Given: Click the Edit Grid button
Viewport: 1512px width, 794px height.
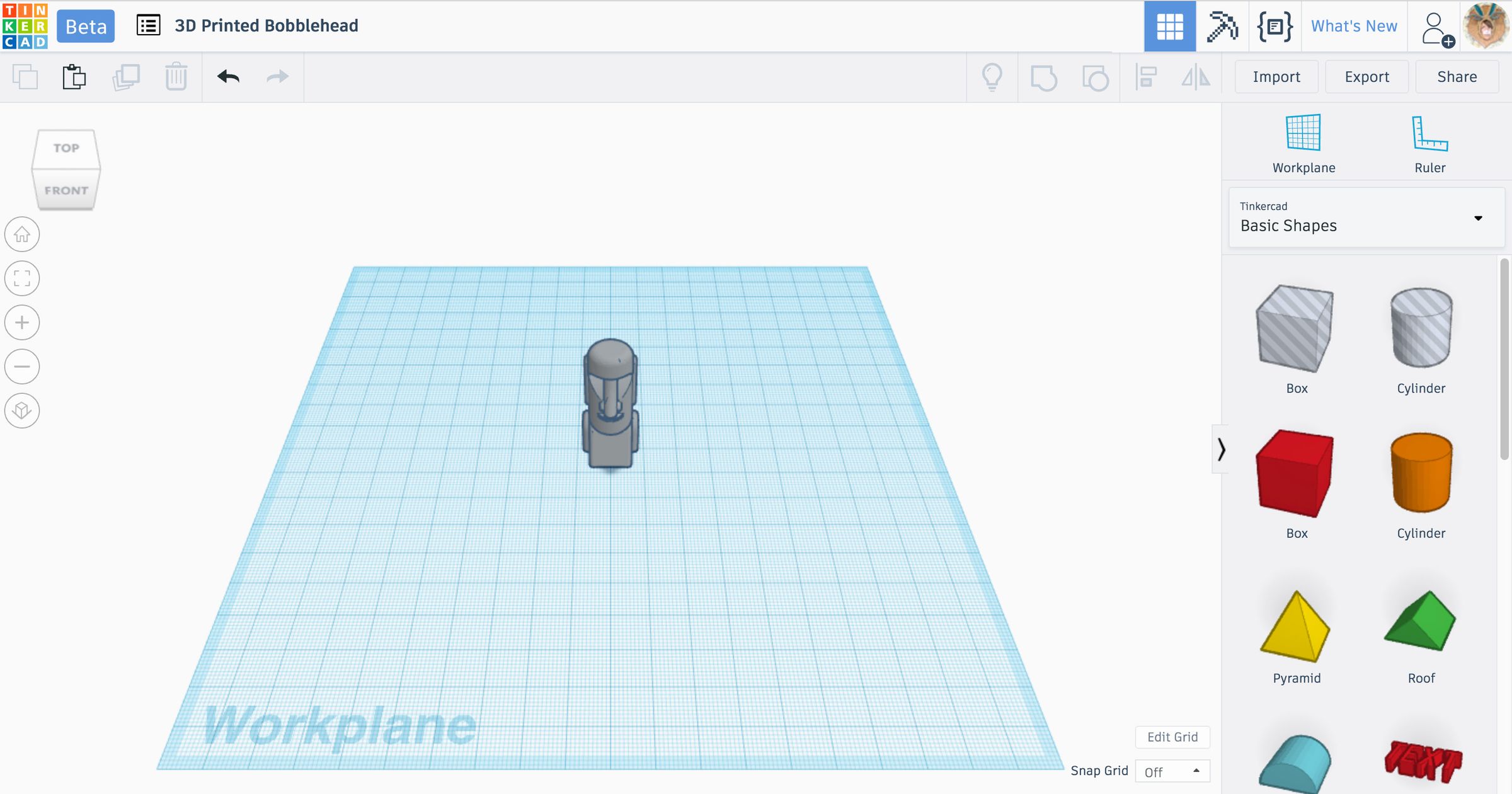Looking at the screenshot, I should point(1172,737).
